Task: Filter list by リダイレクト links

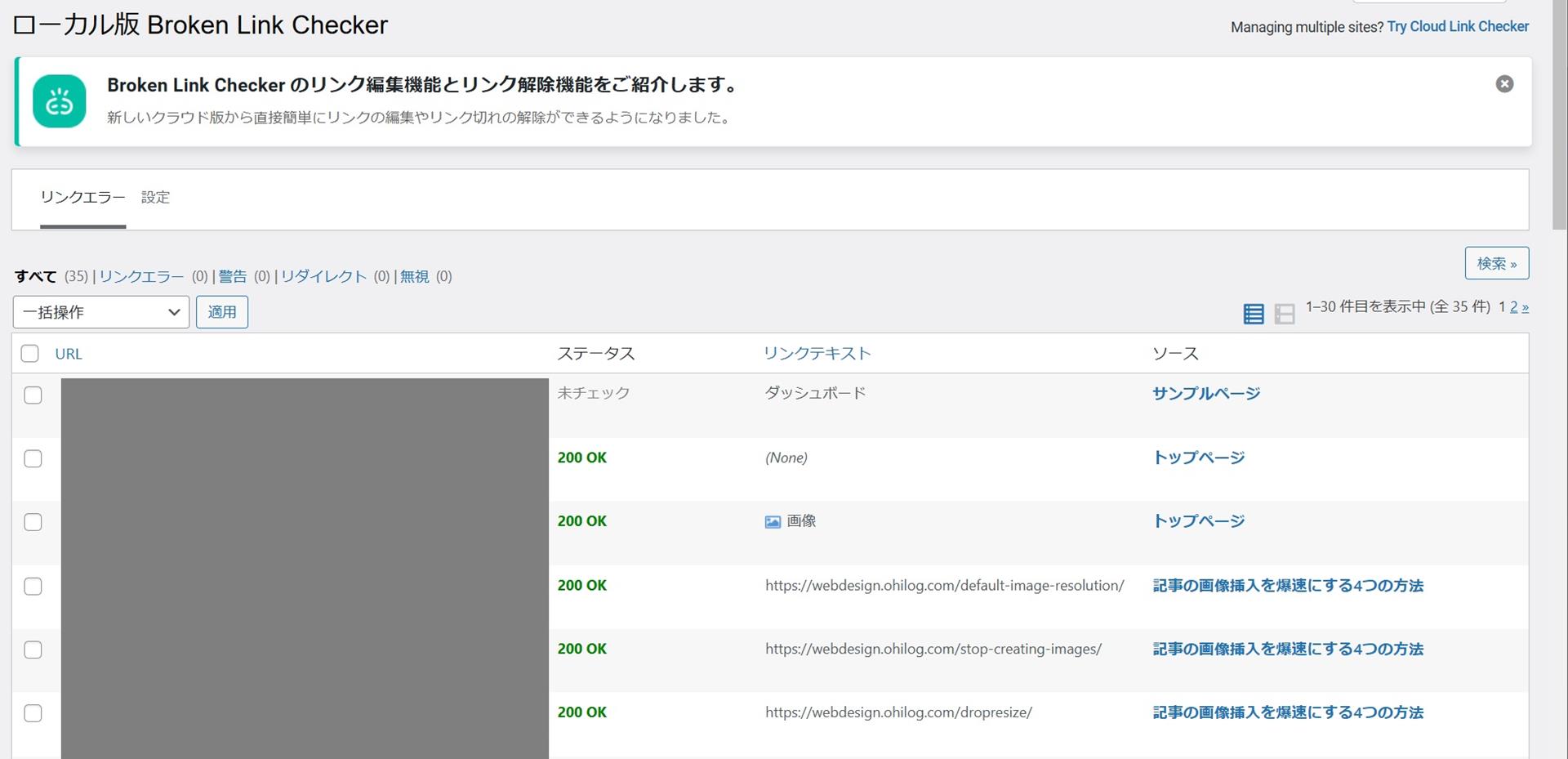Action: [323, 277]
